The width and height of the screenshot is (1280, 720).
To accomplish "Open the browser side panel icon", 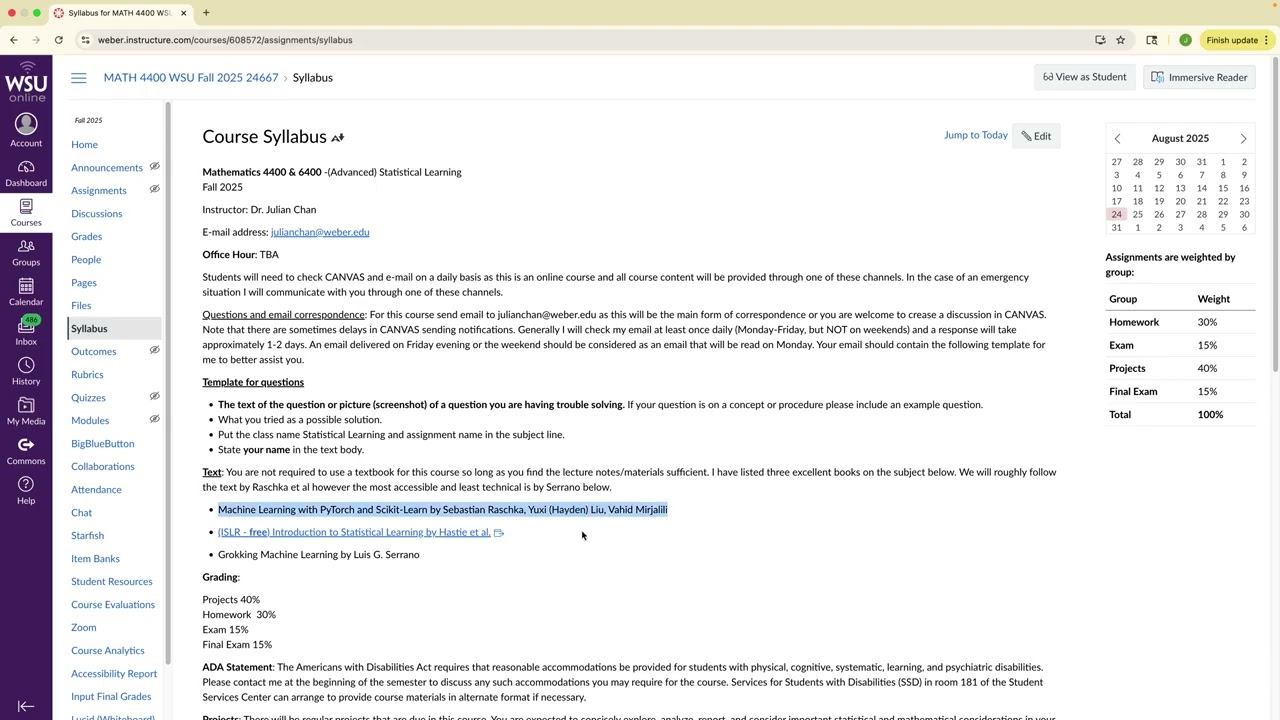I will pos(1152,40).
